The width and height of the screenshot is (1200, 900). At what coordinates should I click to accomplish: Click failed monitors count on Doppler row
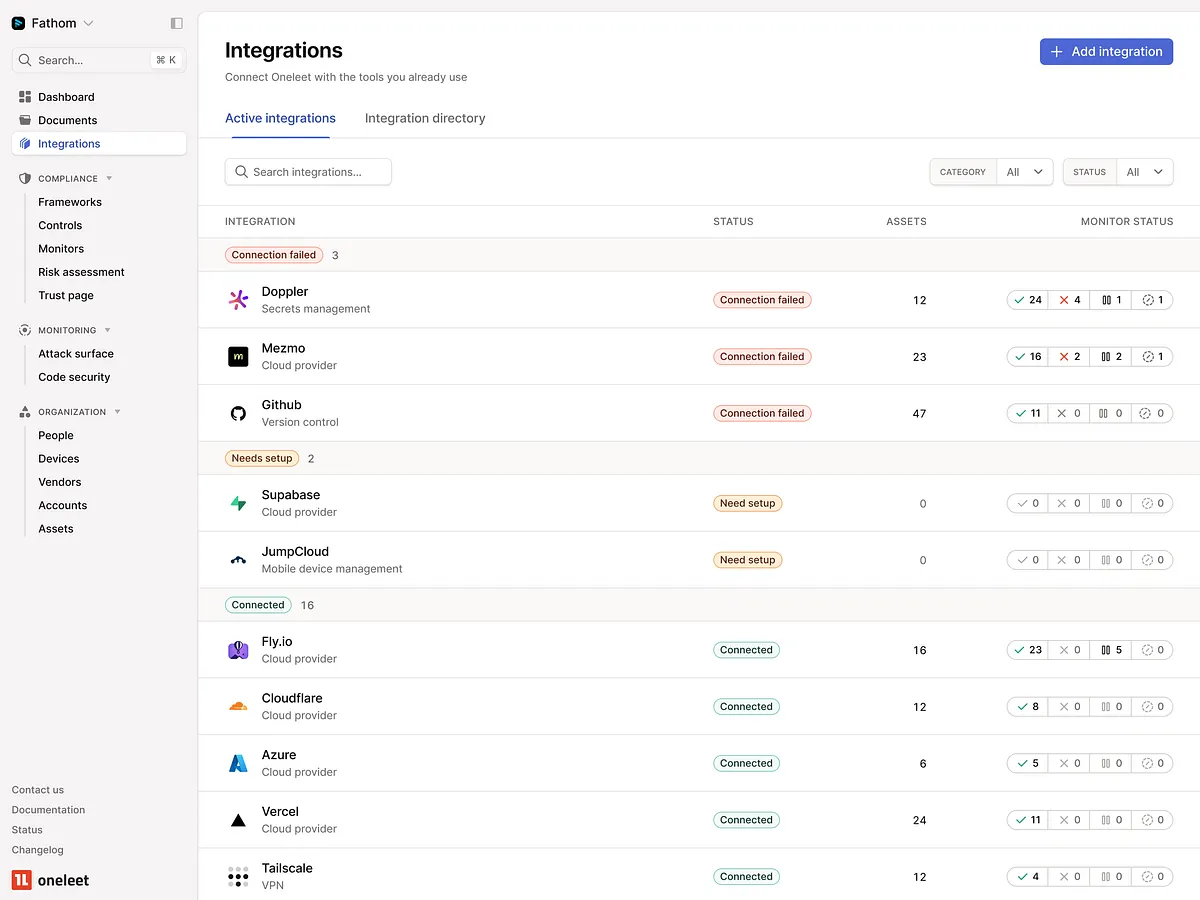1069,300
